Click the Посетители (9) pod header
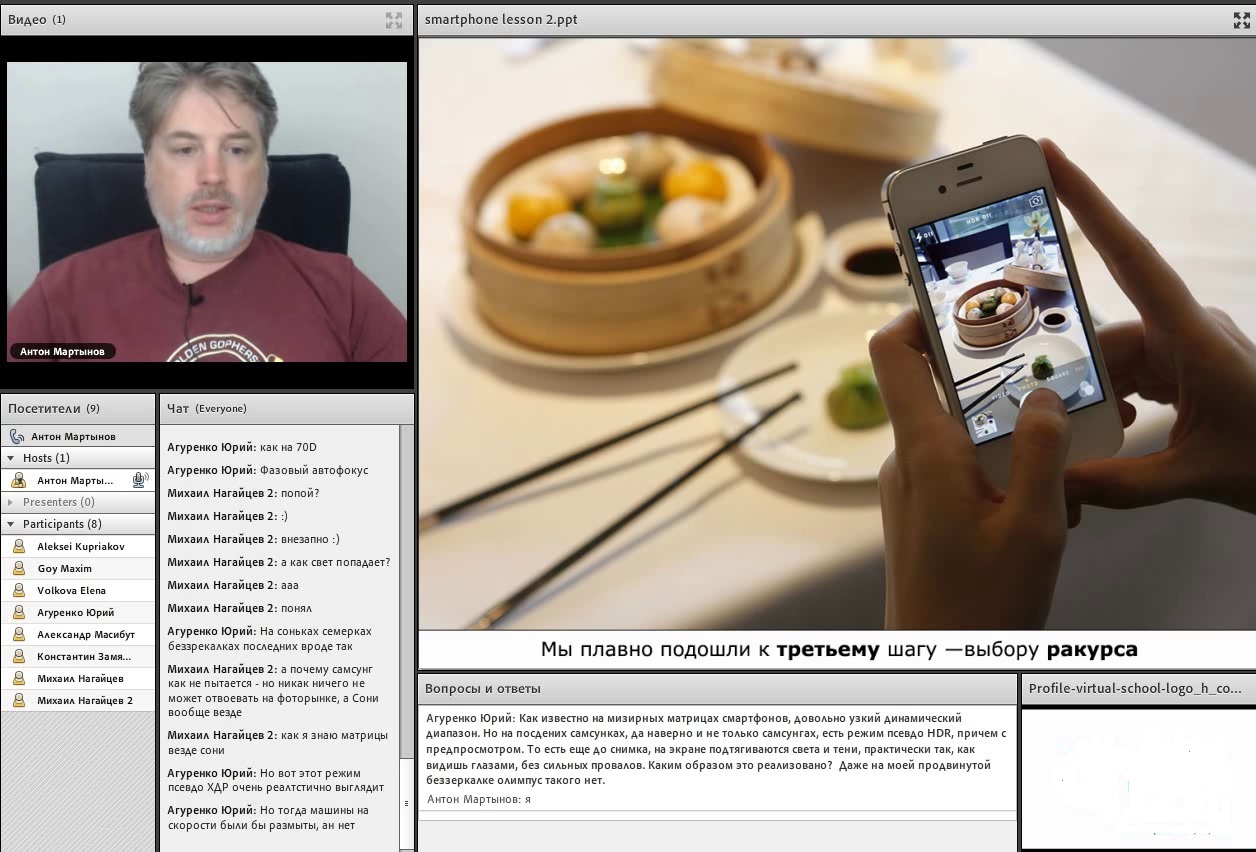Viewport: 1256px width, 852px height. 78,408
